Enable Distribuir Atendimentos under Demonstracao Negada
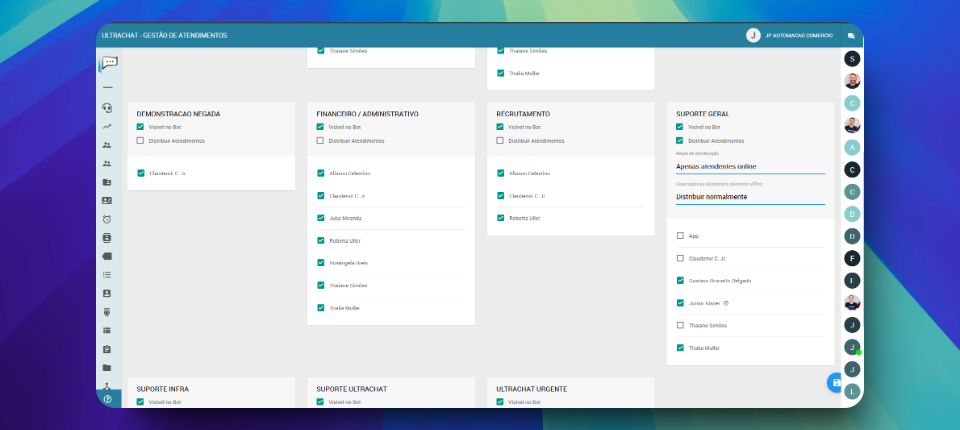Viewport: 960px width, 430px height. click(x=140, y=140)
